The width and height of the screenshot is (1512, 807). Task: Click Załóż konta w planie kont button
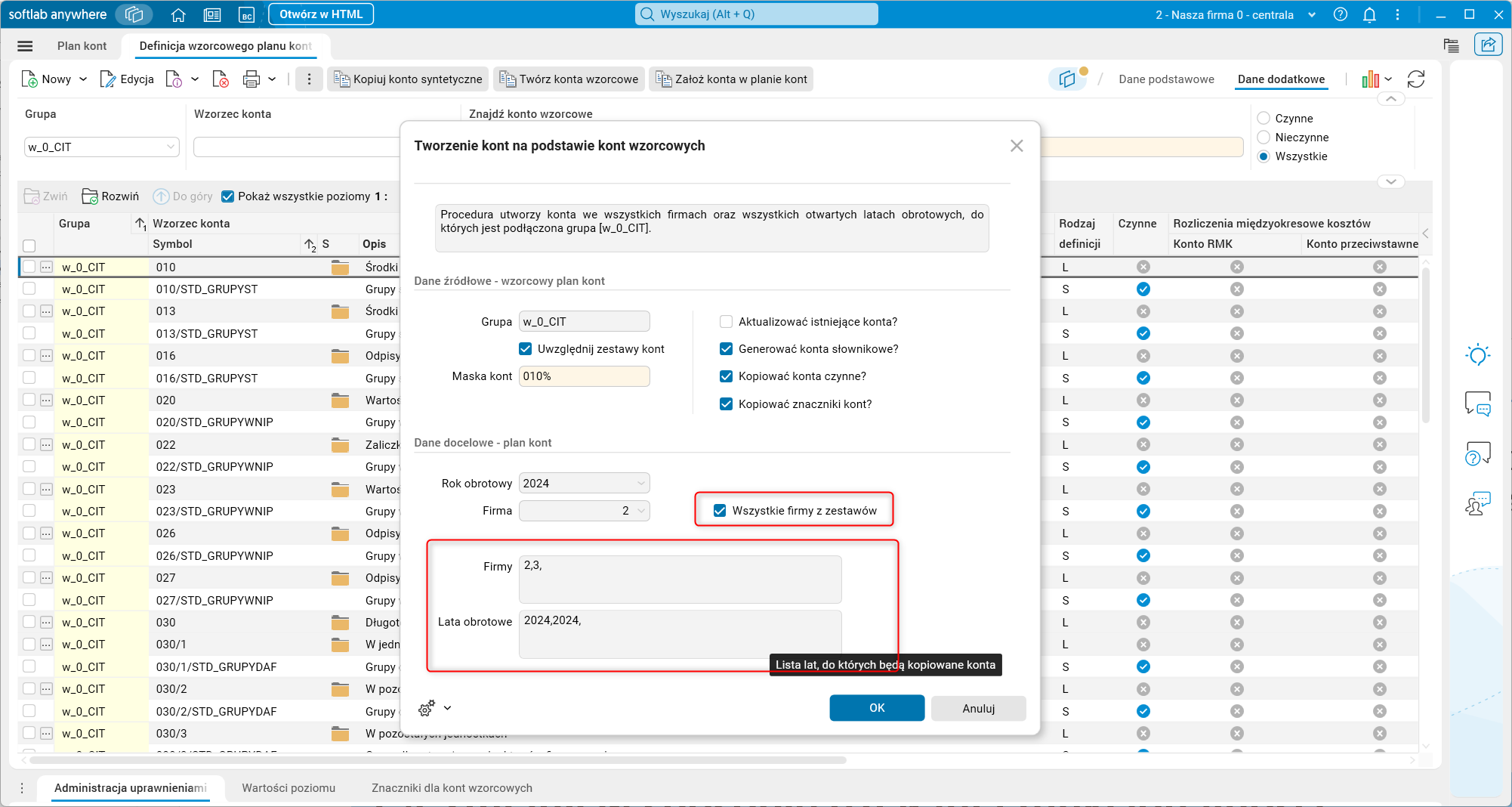tap(731, 79)
